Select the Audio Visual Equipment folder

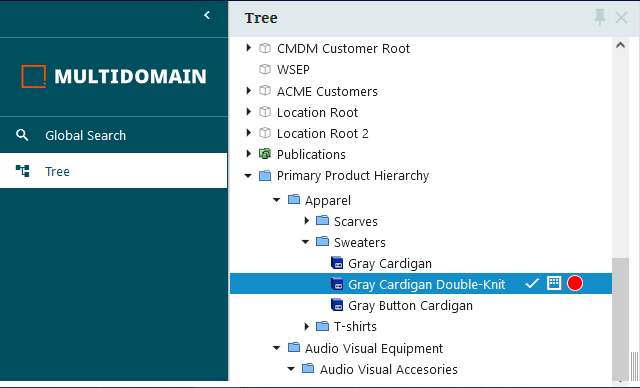point(374,348)
